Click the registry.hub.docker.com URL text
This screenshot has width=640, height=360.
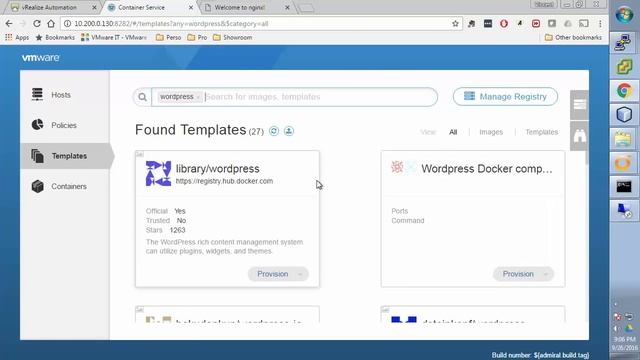pyautogui.click(x=224, y=181)
